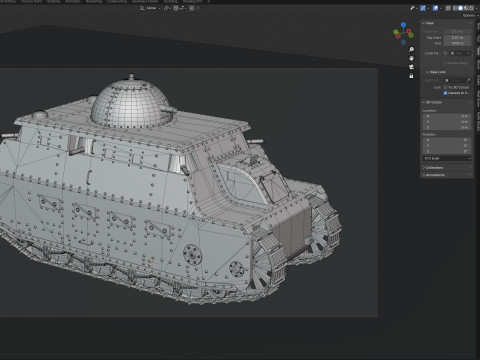Collapse the View panel section
This screenshot has height=360, width=480.
[x=429, y=23]
